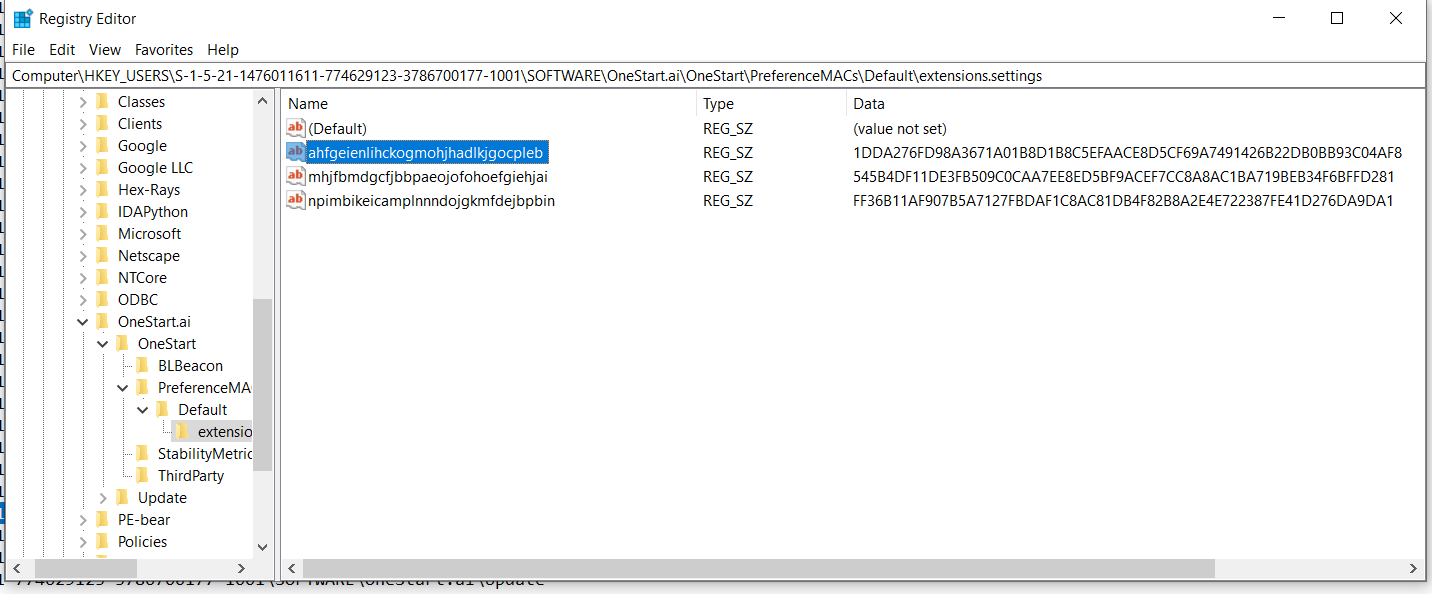The height and width of the screenshot is (594, 1432).
Task: Click the folder icon of the Clients key
Action: point(102,123)
